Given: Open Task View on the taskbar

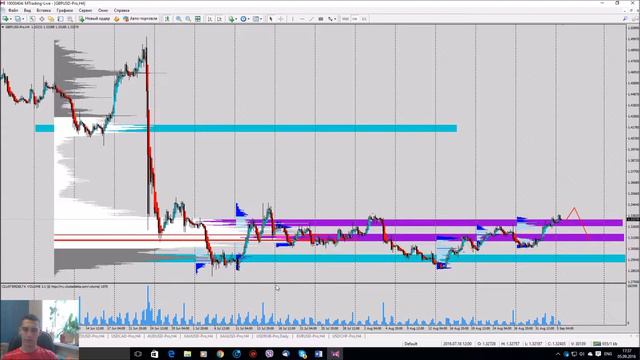Looking at the screenshot, I should 138,354.
